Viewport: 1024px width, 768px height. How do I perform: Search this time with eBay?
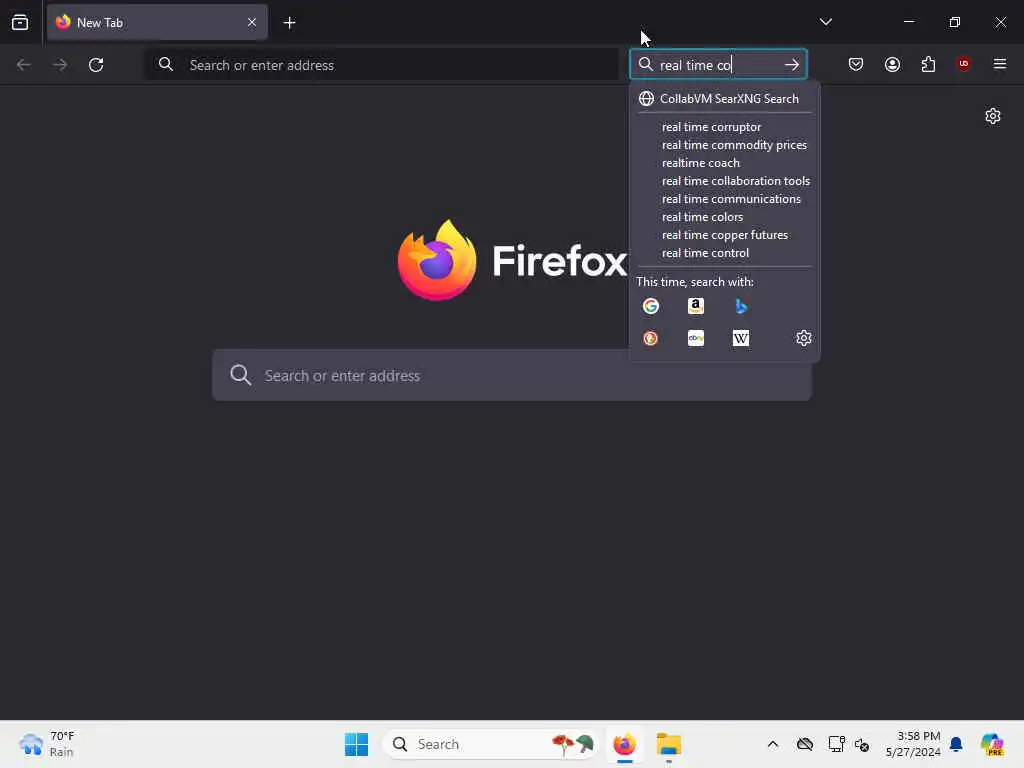[x=696, y=338]
